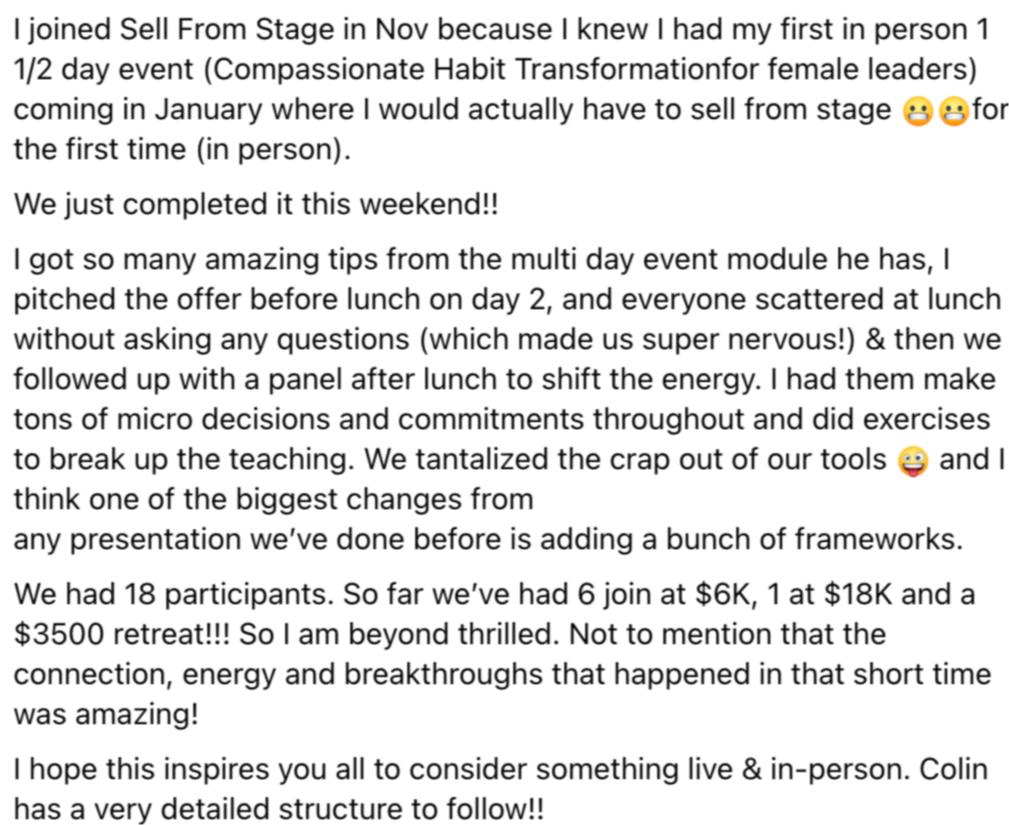Image resolution: width=1009 pixels, height=825 pixels.
Task: Click the name 'Colin' in last paragraph
Action: coord(953,769)
